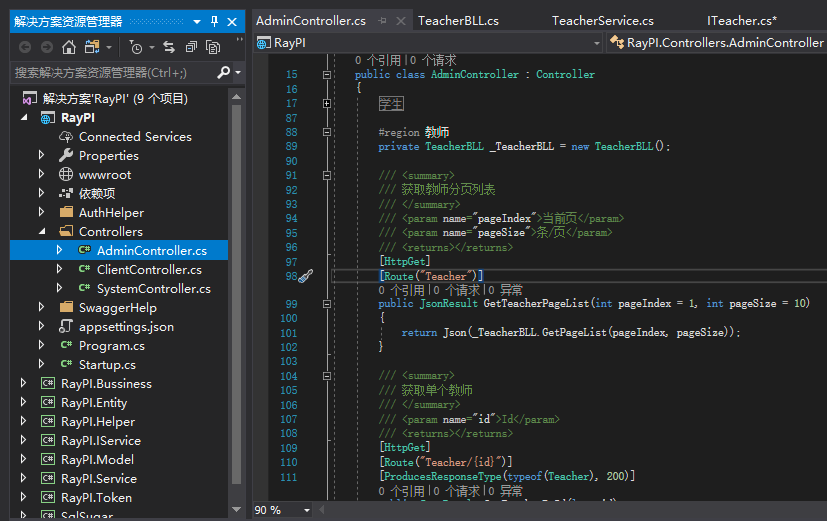Select ClientController.cs in the tree
This screenshot has height=521, width=827.
coord(149,269)
